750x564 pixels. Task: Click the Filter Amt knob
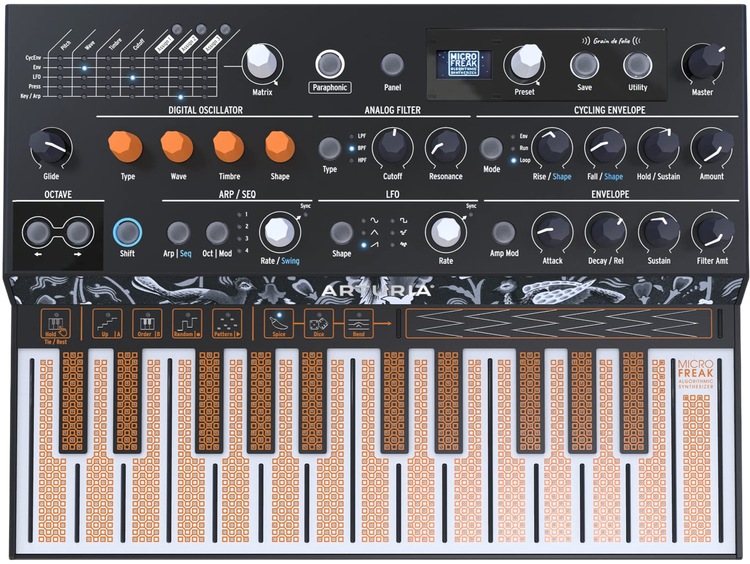click(713, 232)
